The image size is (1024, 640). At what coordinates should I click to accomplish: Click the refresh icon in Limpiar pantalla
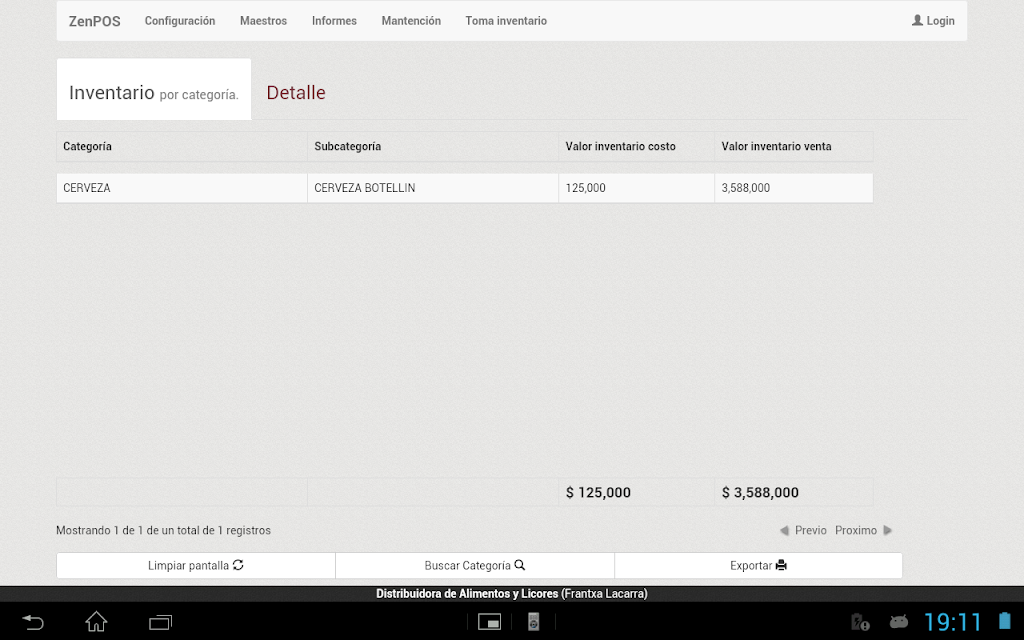pyautogui.click(x=238, y=565)
